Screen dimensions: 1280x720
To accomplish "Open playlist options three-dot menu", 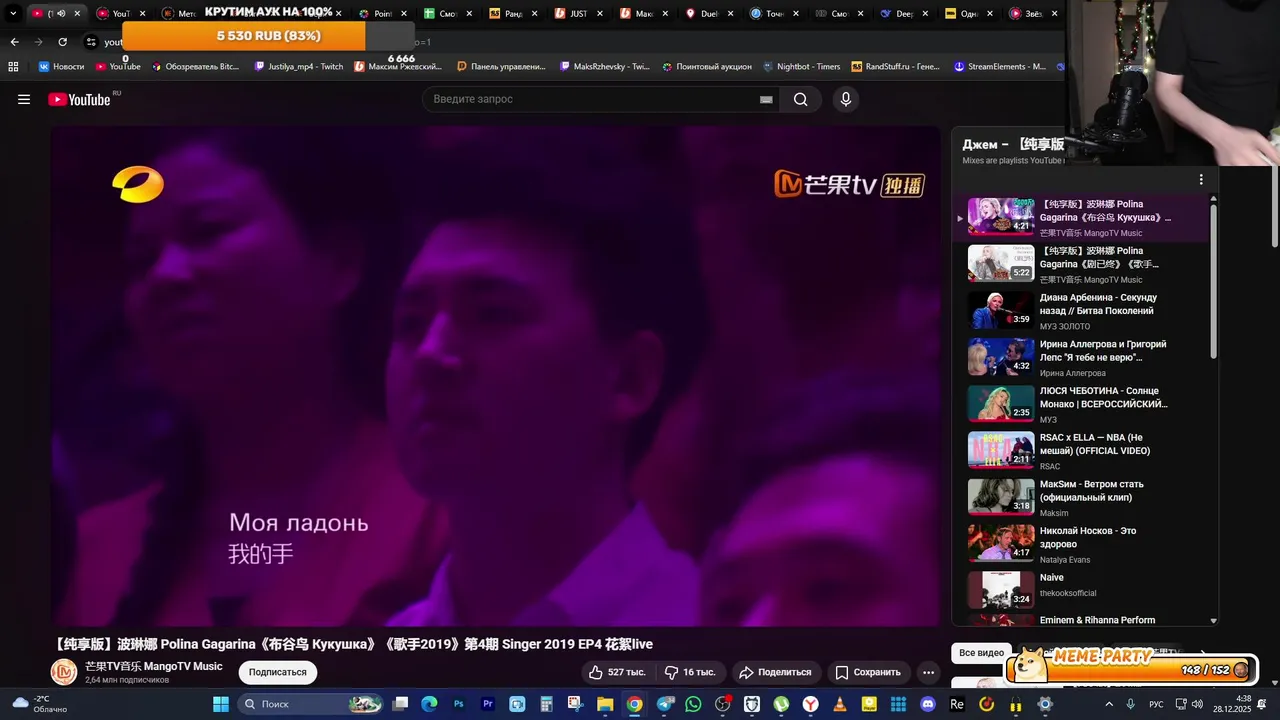I will [1201, 180].
